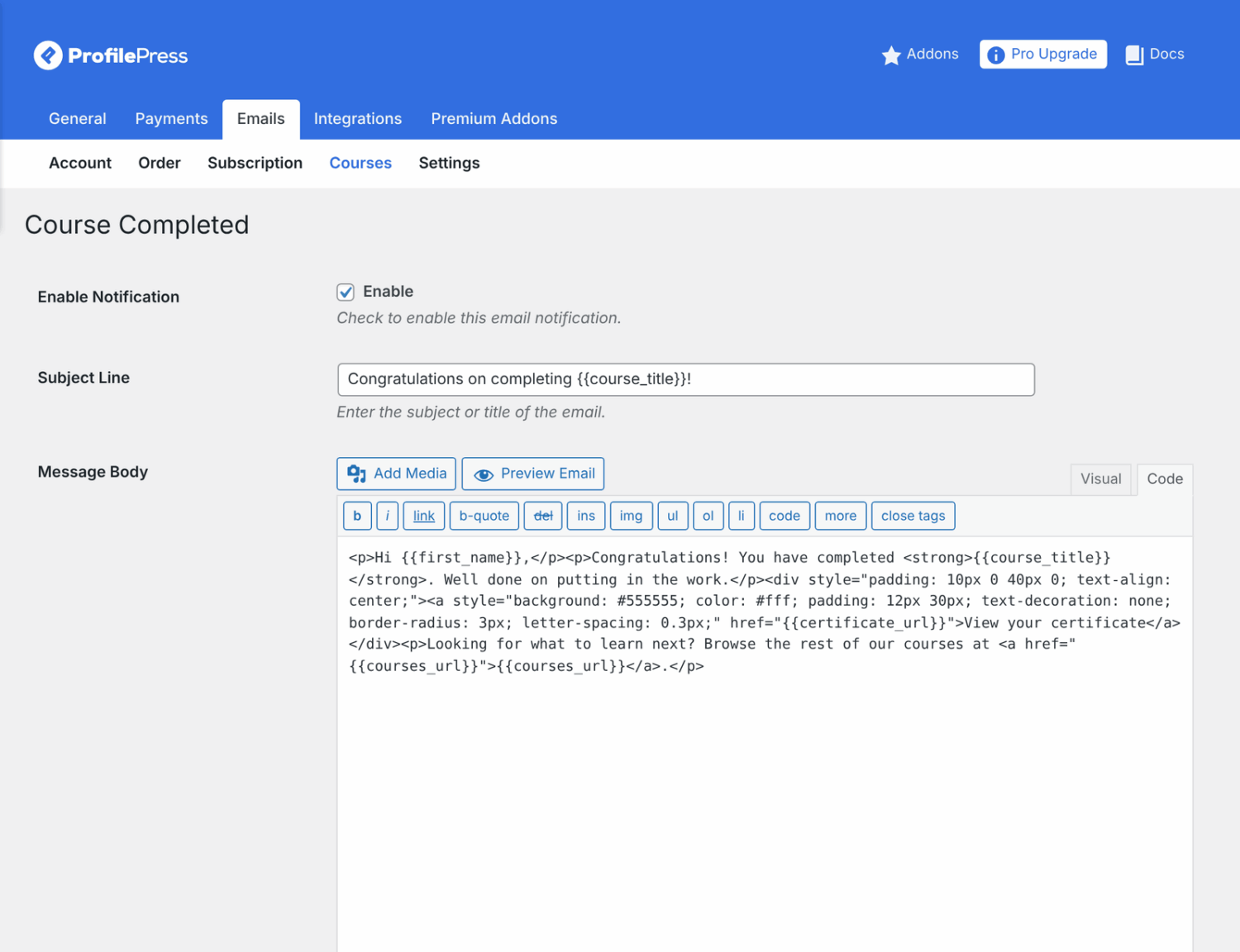Insert a b-quote blockquote tag
Viewport: 1240px width, 952px height.
[484, 516]
